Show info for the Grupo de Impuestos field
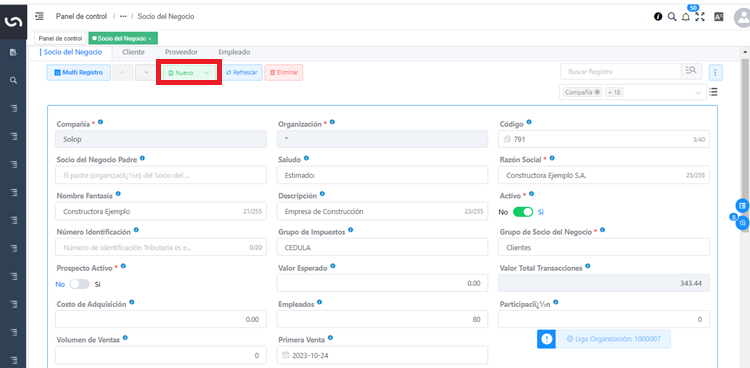Image resolution: width=750 pixels, height=368 pixels. pyautogui.click(x=351, y=230)
